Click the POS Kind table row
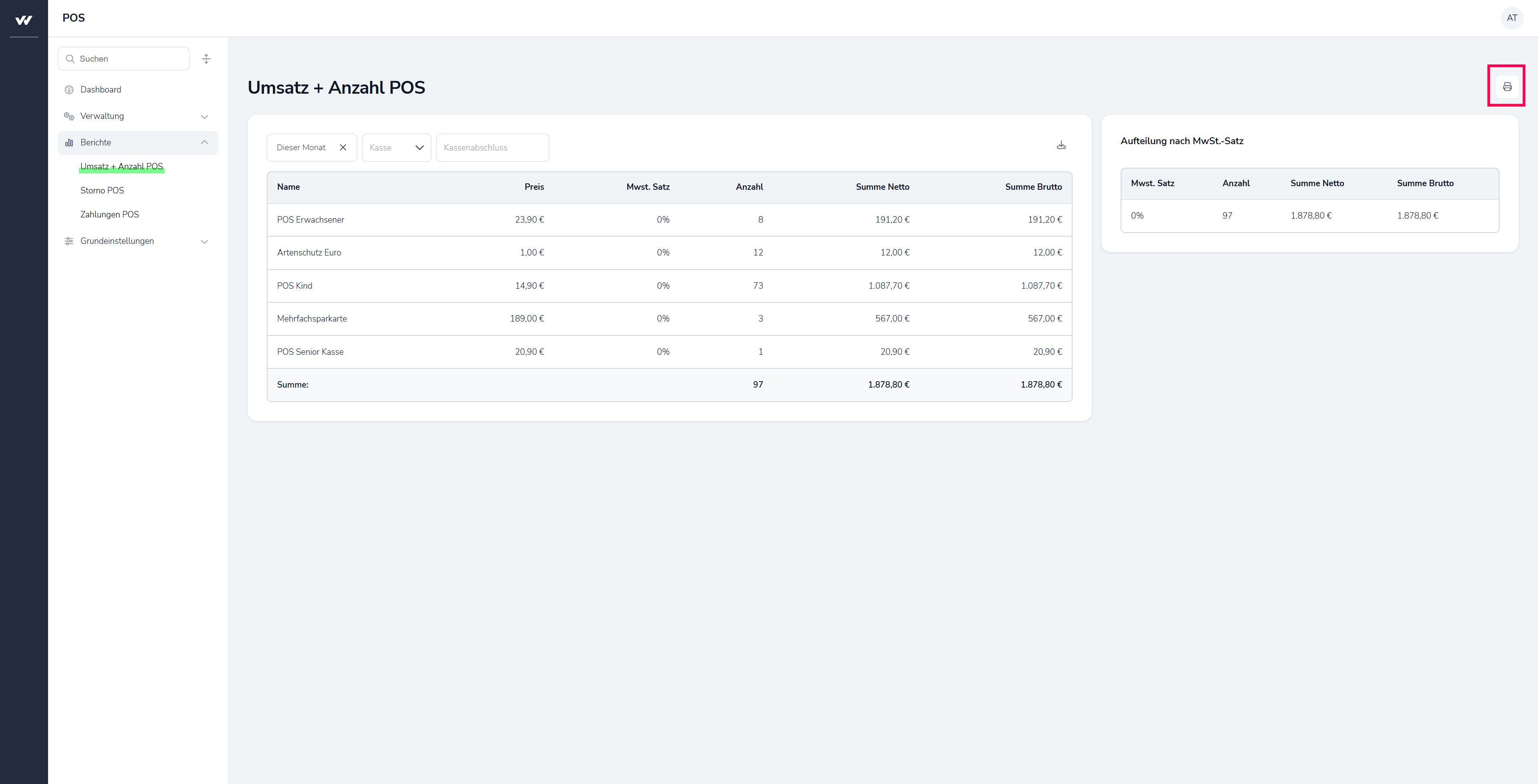Screen dimensions: 1538x784 coord(669,285)
